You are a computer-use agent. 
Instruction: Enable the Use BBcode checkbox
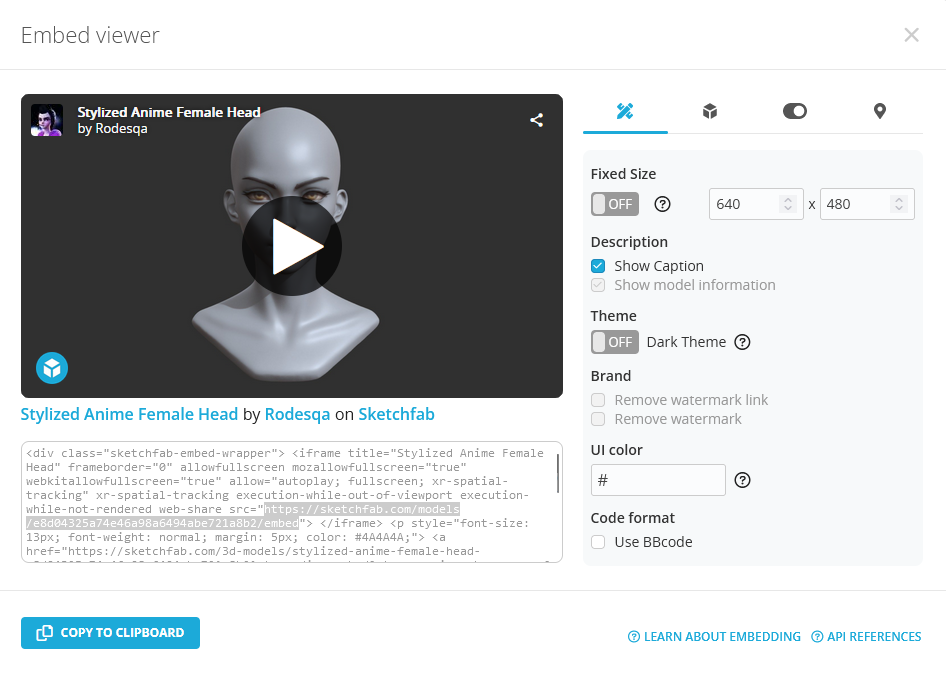598,542
